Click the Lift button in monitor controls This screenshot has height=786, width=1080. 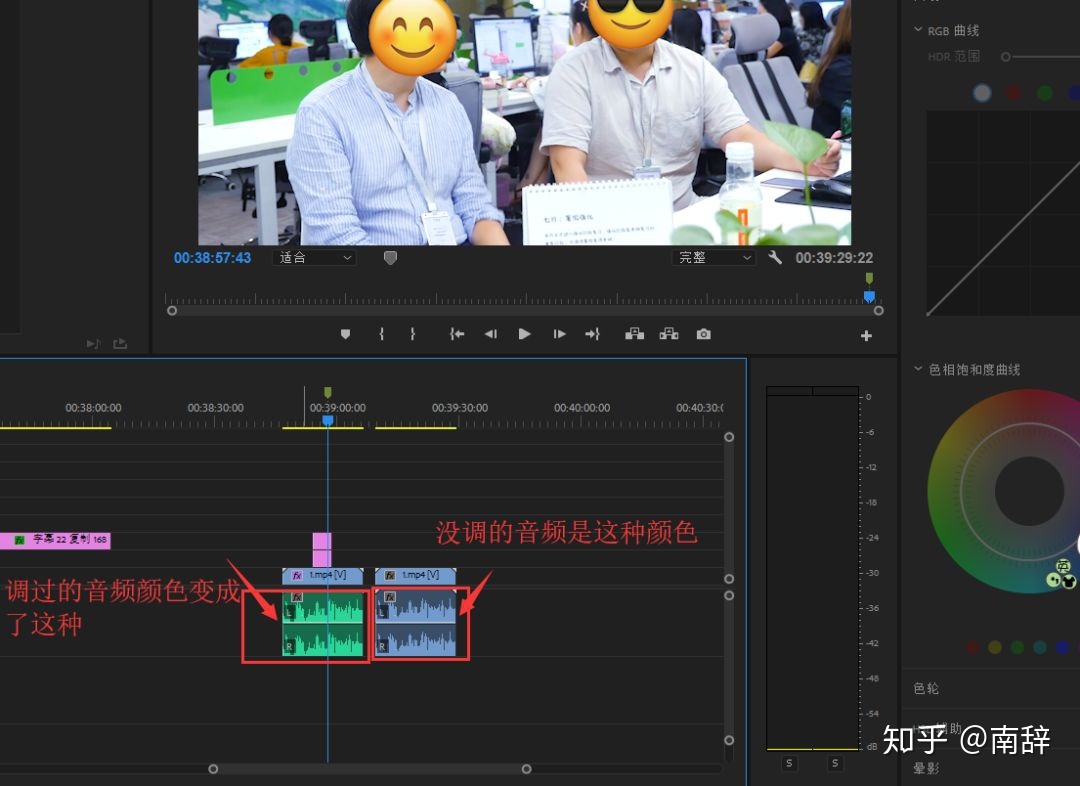pyautogui.click(x=634, y=334)
